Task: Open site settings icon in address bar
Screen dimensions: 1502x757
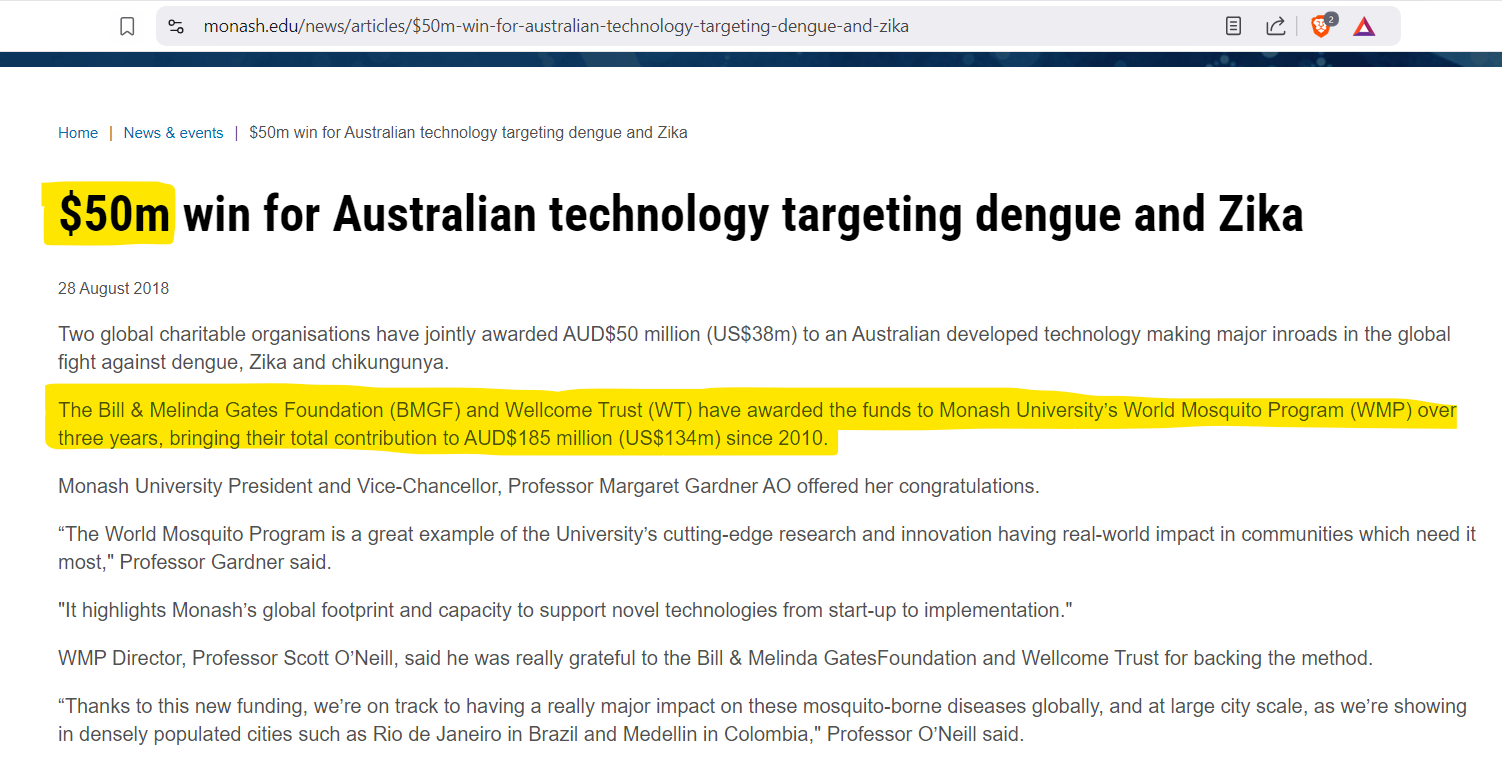Action: coord(176,27)
